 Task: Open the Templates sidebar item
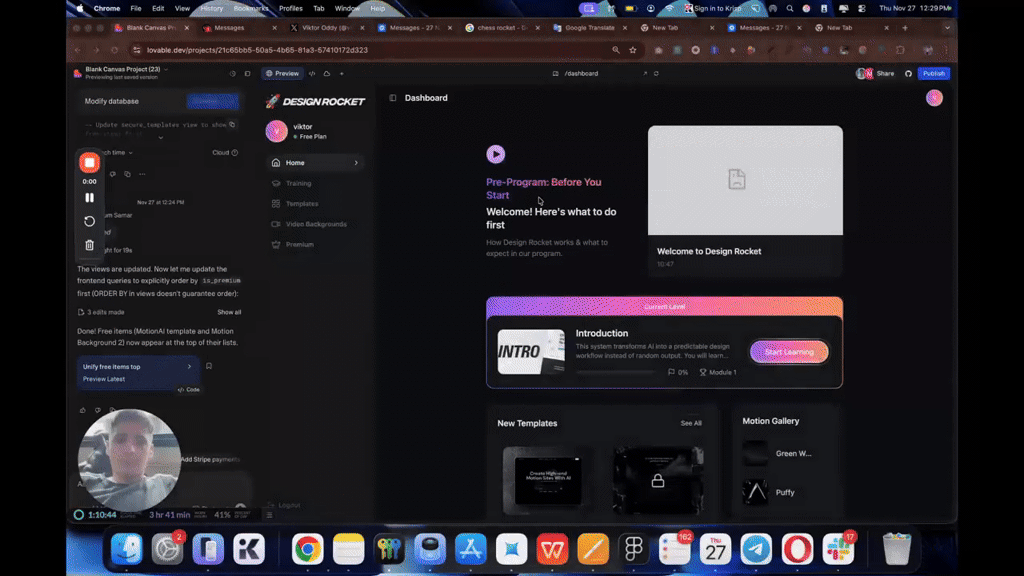(x=301, y=204)
